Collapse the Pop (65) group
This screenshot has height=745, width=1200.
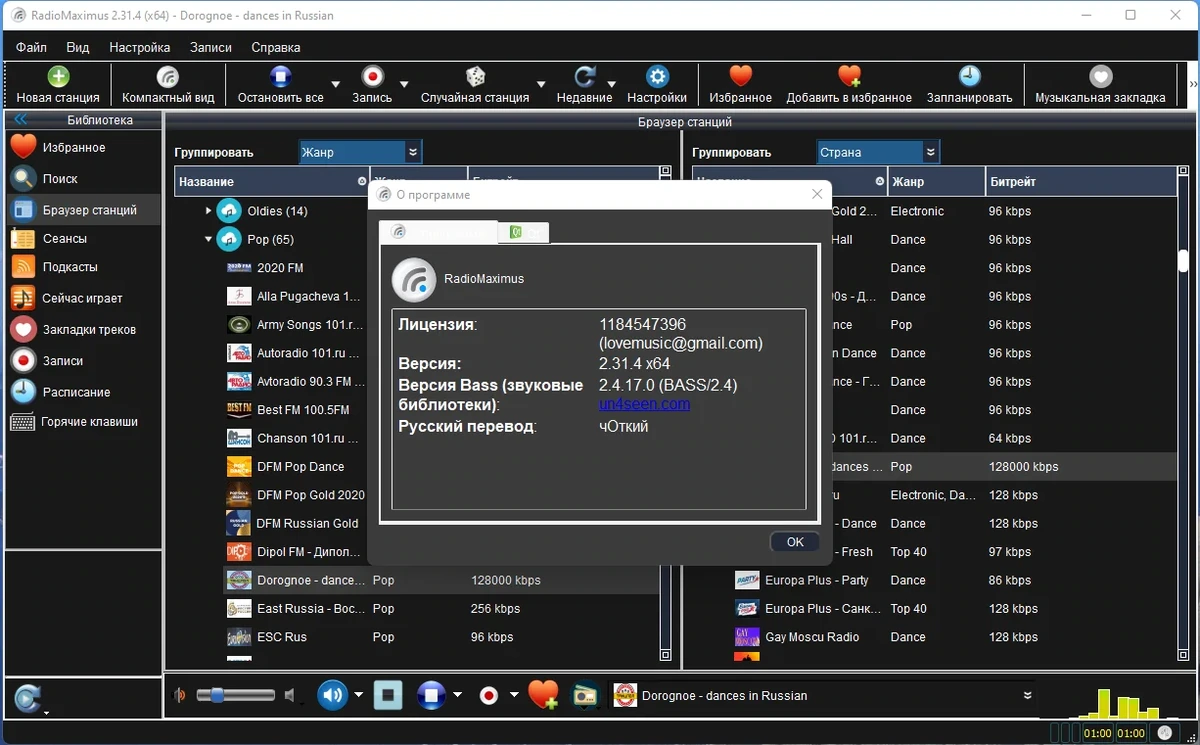pos(208,239)
